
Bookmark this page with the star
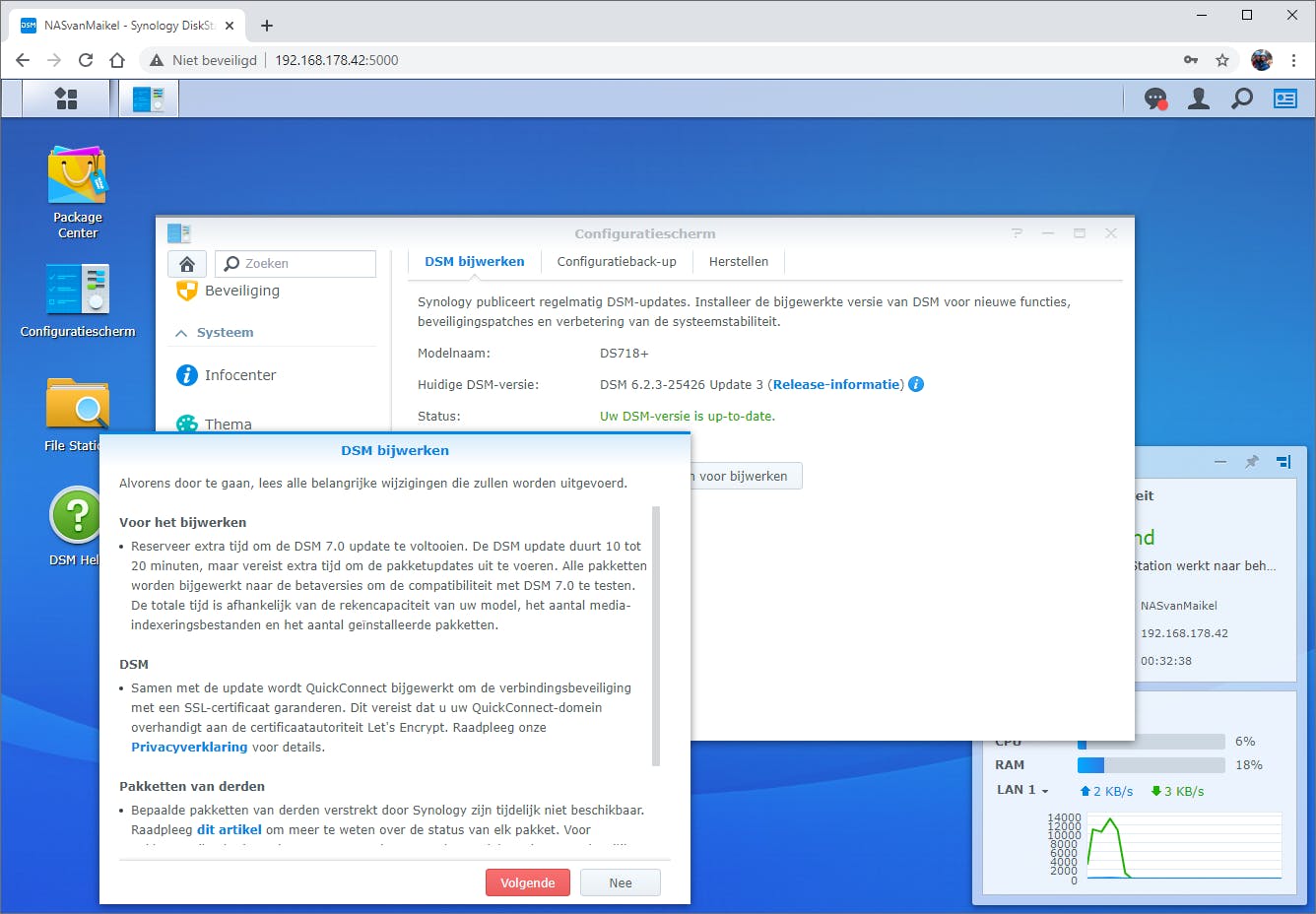[1222, 60]
